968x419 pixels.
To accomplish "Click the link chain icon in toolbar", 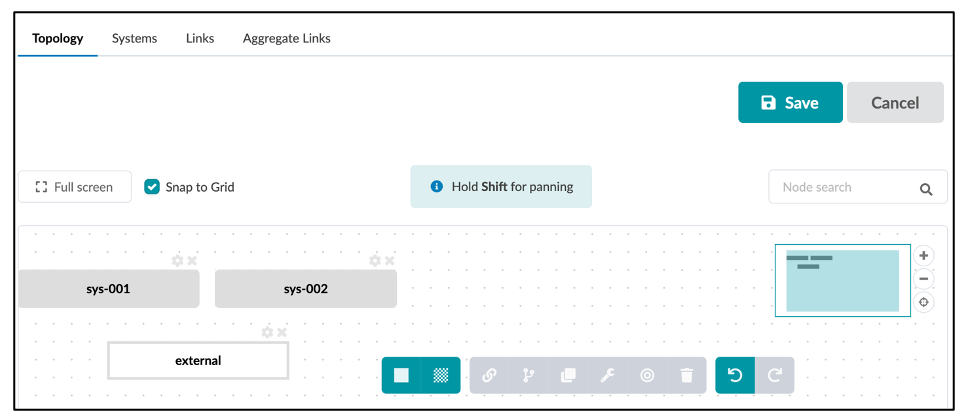I will click(x=489, y=376).
